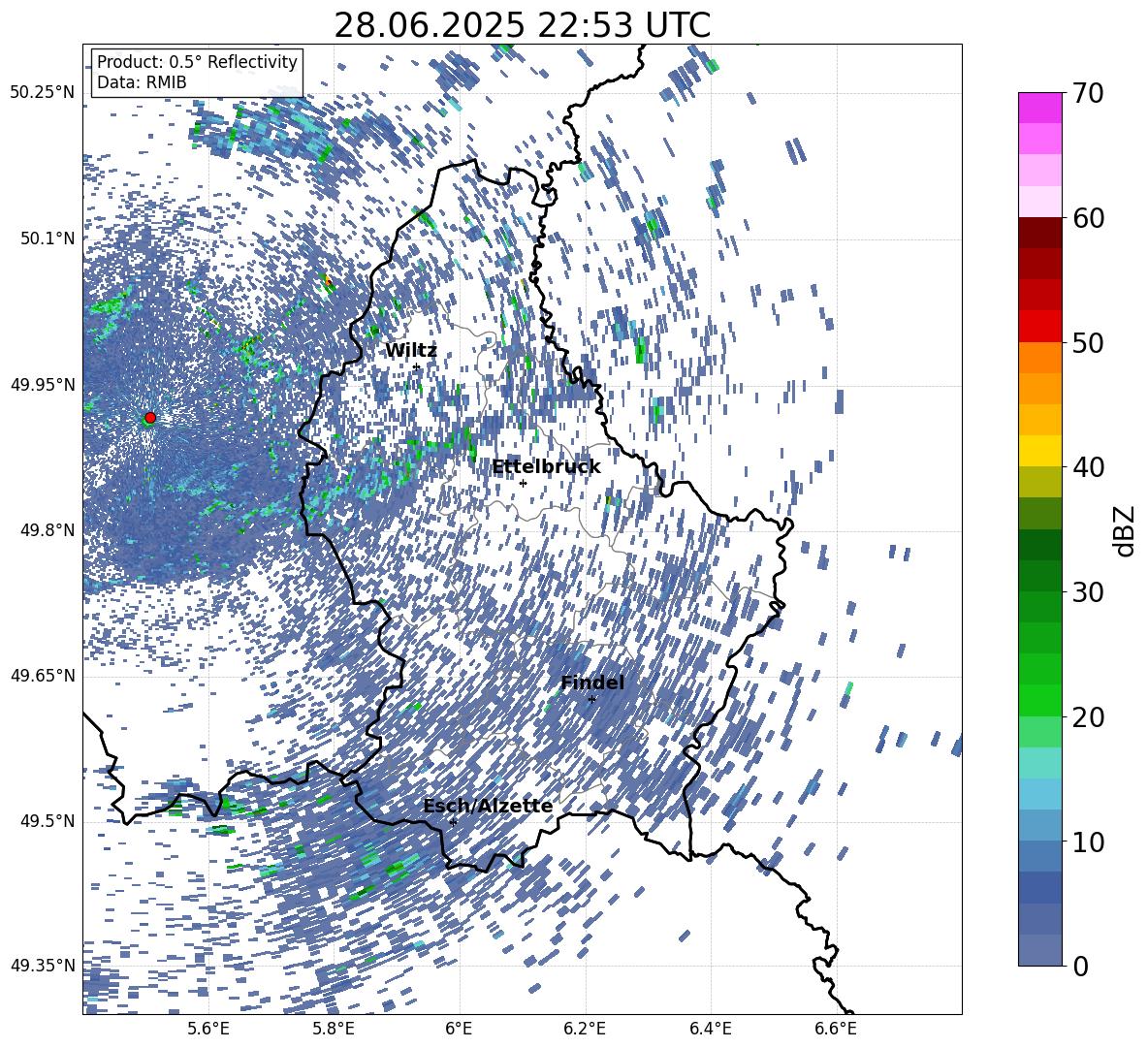Screen dimensions: 1148x1048
Task: Click the 5.8°E longitude label
Action: click(x=334, y=1030)
